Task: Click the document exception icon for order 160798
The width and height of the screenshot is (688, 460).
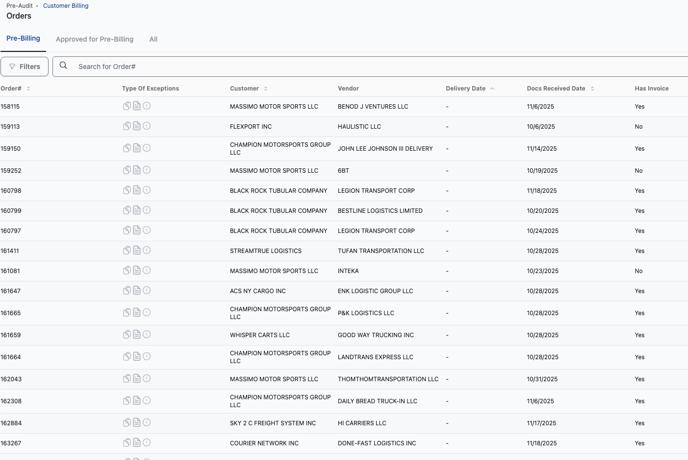Action: (137, 190)
